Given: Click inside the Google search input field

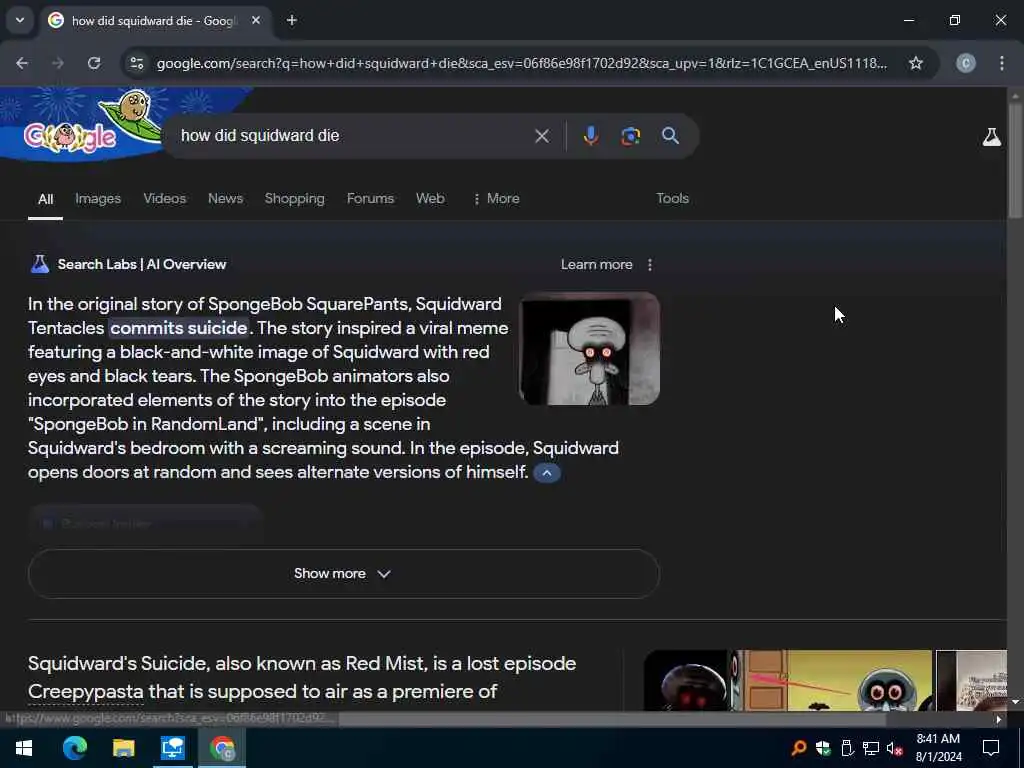Looking at the screenshot, I should (353, 136).
